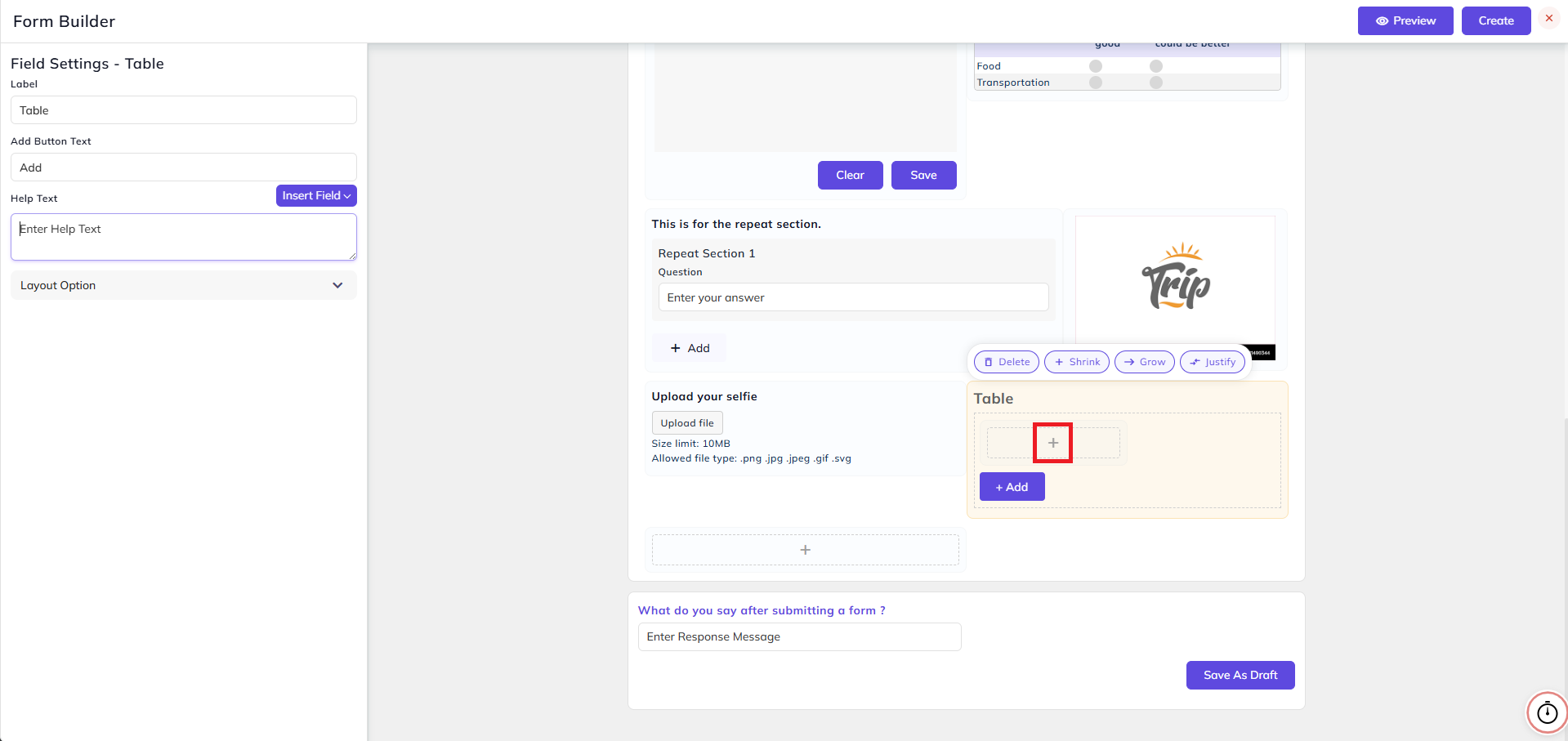Select the second radio button for Transportation
Image resolution: width=1568 pixels, height=741 pixels.
pyautogui.click(x=1156, y=83)
